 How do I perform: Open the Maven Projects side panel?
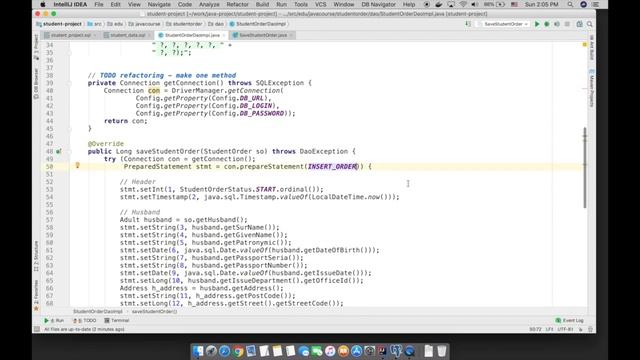click(x=592, y=88)
